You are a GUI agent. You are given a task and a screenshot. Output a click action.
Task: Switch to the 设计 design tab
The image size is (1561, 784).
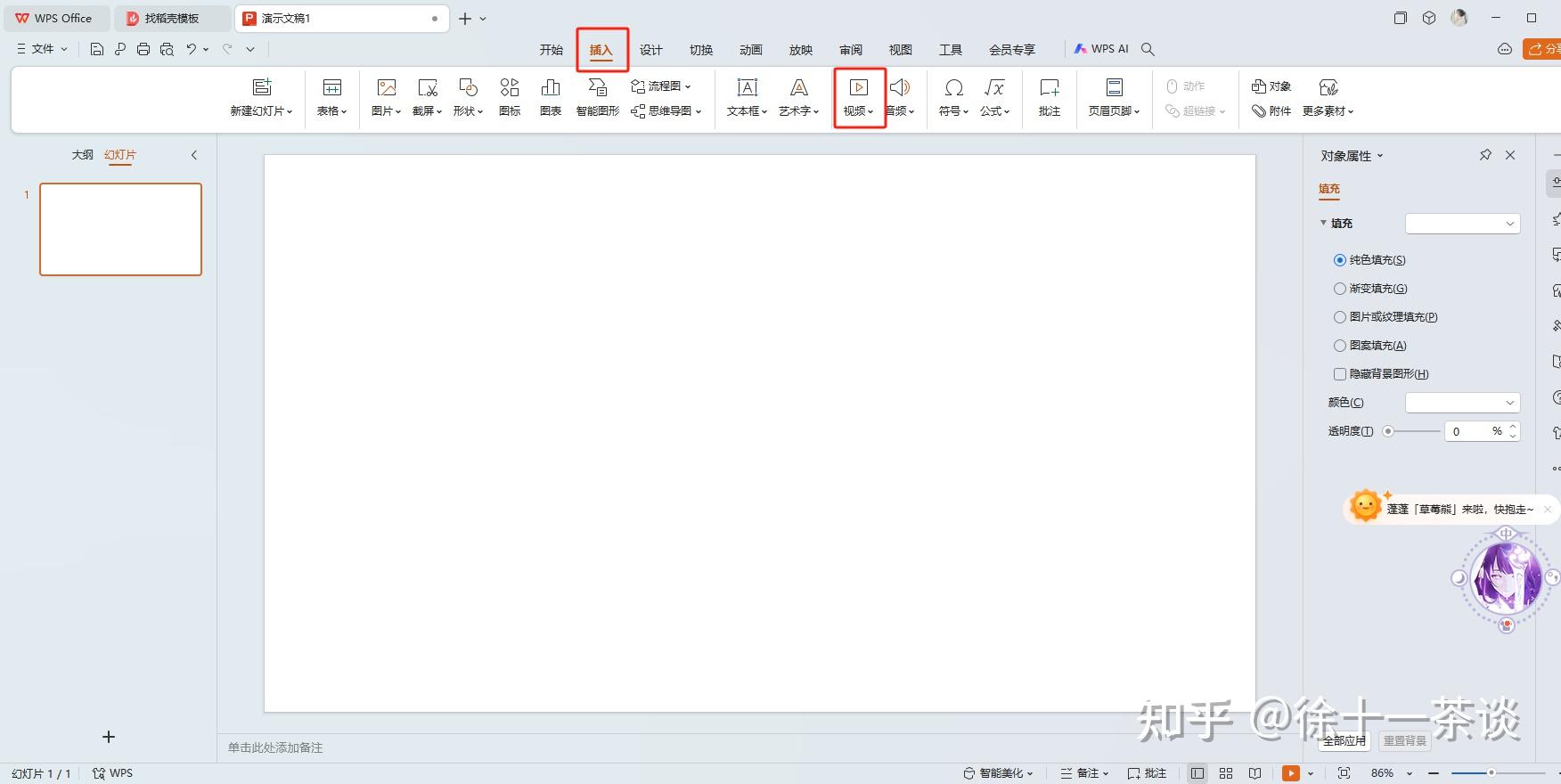pyautogui.click(x=650, y=50)
